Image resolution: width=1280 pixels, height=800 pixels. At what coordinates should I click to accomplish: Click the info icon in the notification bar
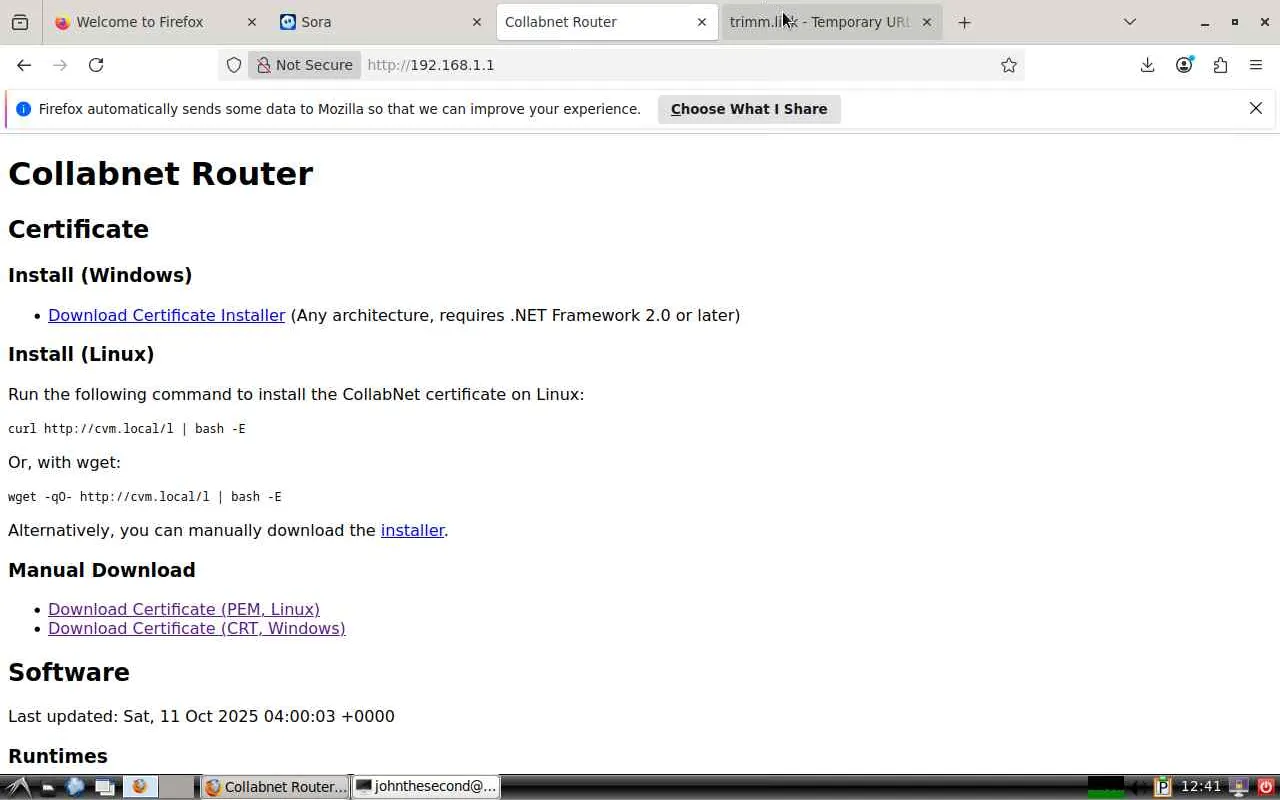pos(24,109)
